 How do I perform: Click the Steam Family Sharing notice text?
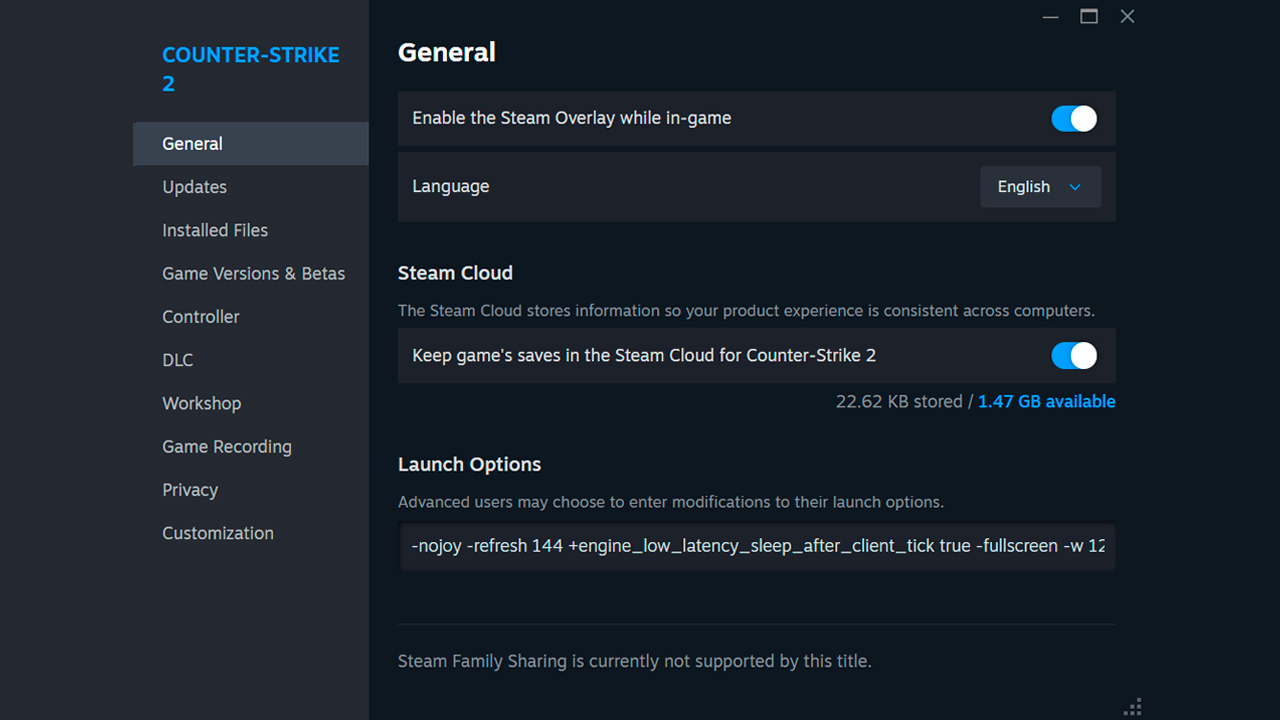(x=634, y=661)
